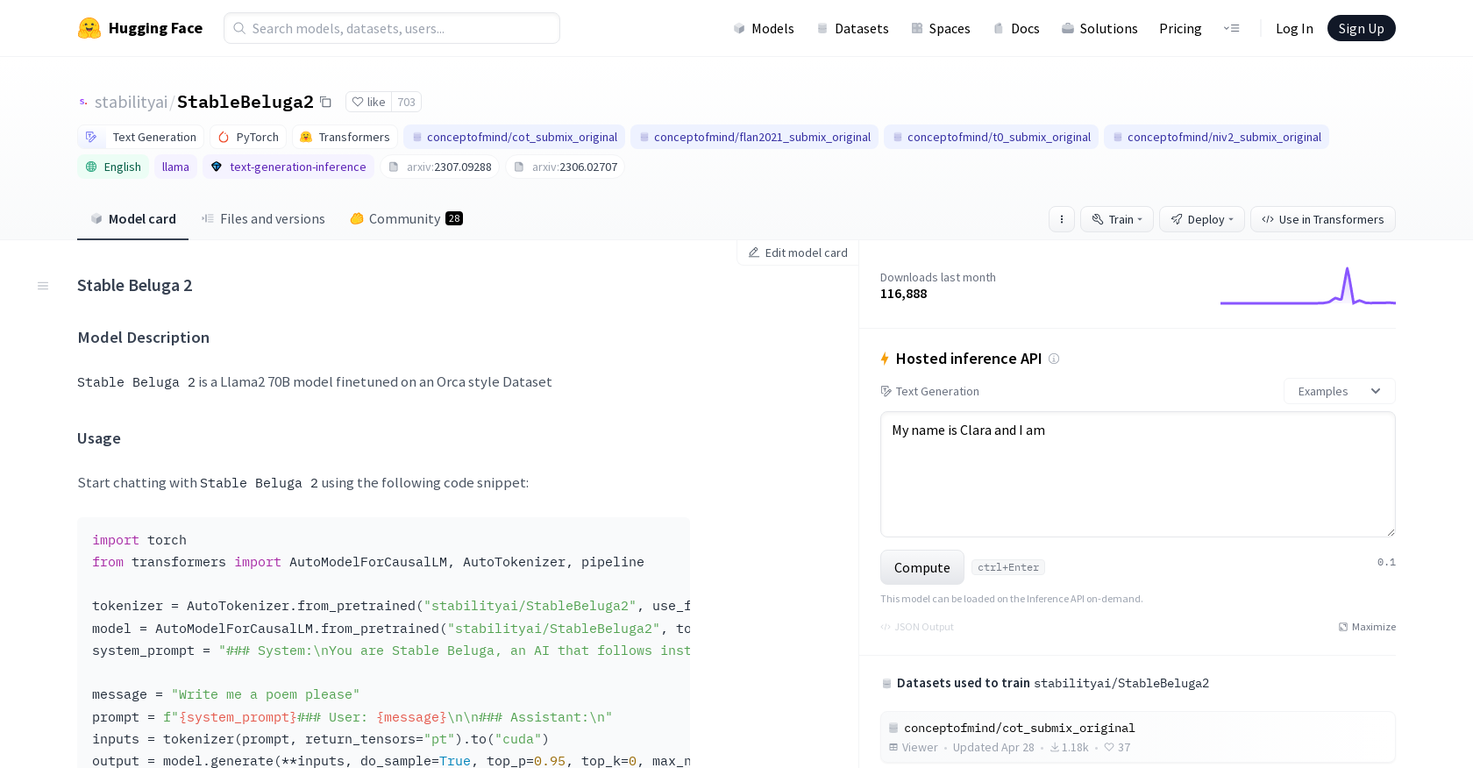
Task: Open the Examples dropdown
Action: [1338, 391]
